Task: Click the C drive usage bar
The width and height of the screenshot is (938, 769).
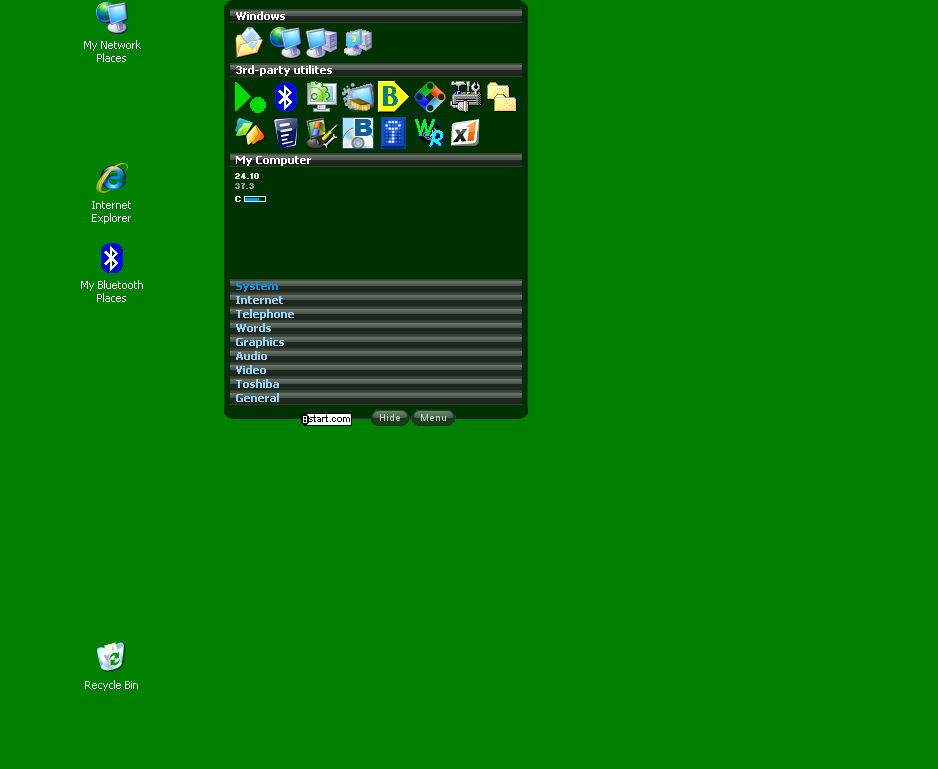Action: (x=255, y=199)
